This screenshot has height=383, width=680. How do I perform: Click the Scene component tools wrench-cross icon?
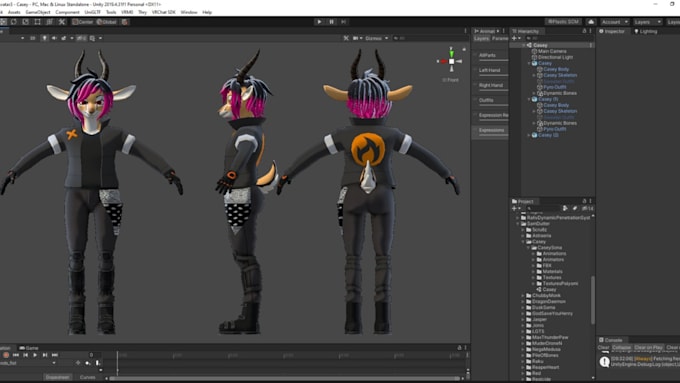coord(346,38)
